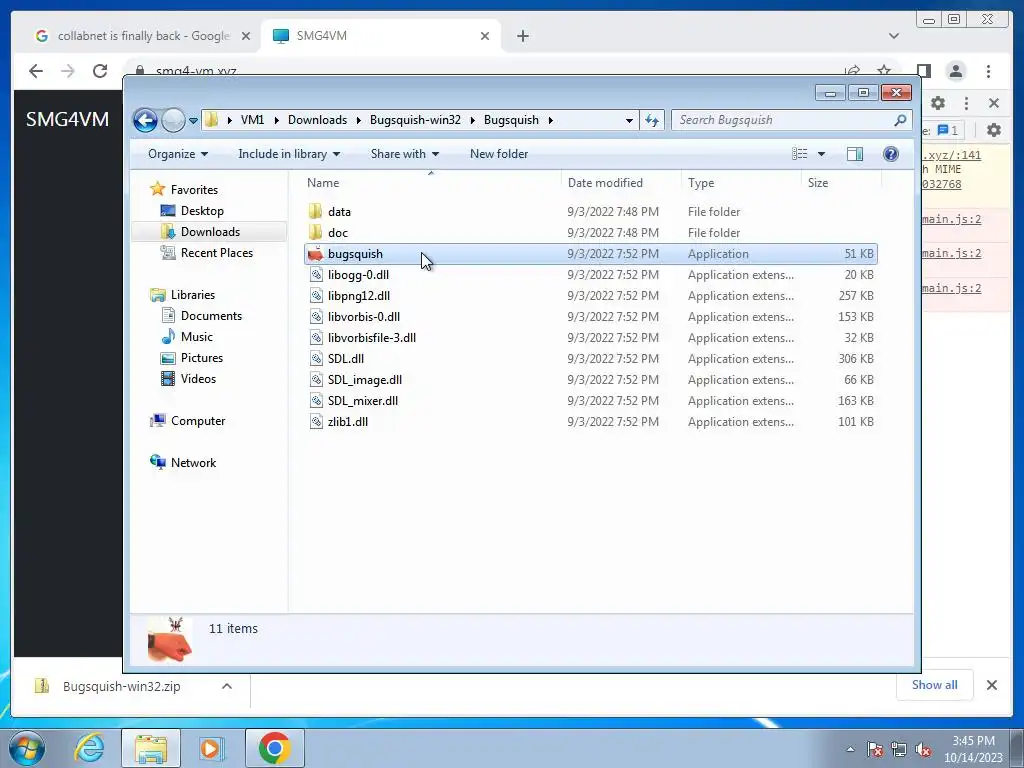
Task: Open the Pictures library
Action: (x=202, y=358)
